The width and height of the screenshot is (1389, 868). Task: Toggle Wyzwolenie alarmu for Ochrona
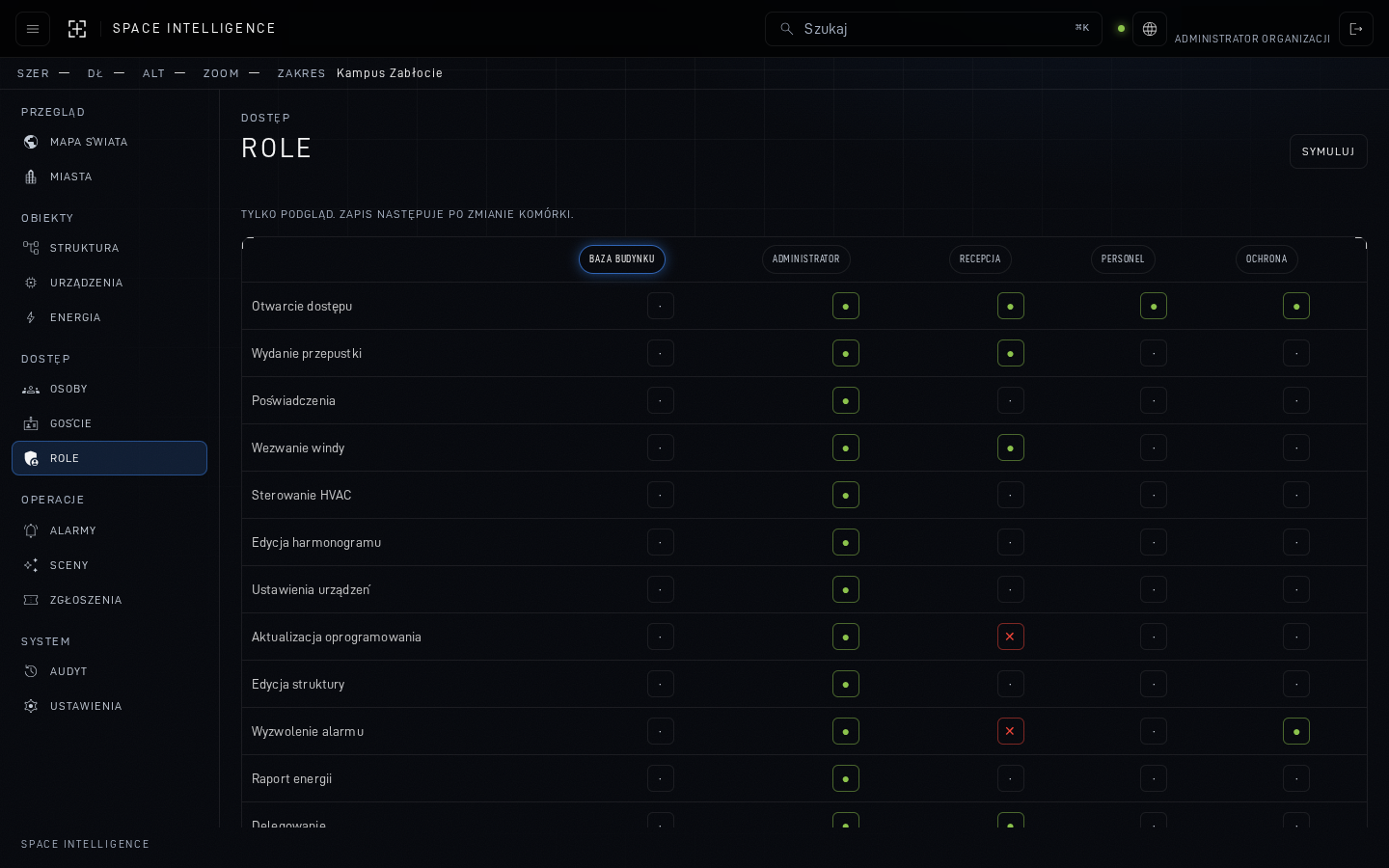click(x=1296, y=731)
